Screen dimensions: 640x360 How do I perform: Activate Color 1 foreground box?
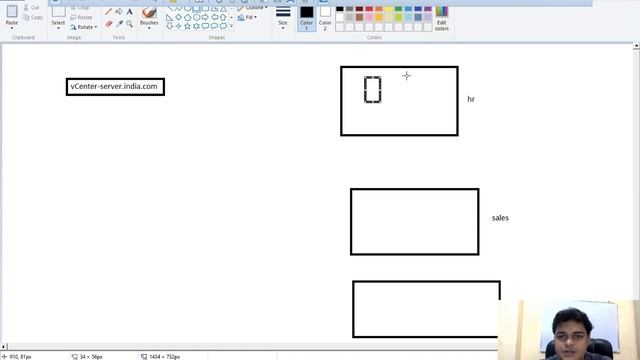click(x=307, y=18)
